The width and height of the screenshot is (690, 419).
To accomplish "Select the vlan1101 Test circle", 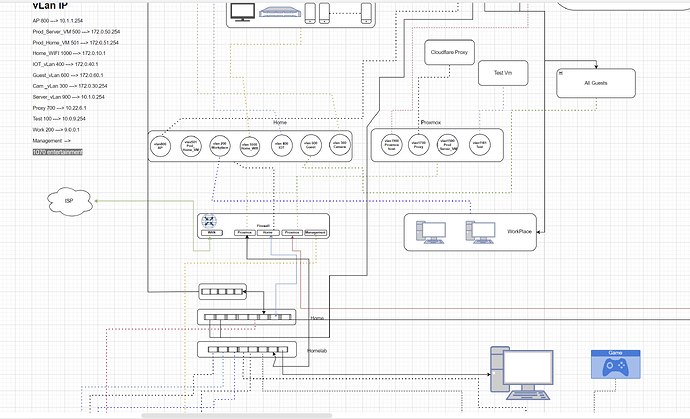I will click(480, 144).
